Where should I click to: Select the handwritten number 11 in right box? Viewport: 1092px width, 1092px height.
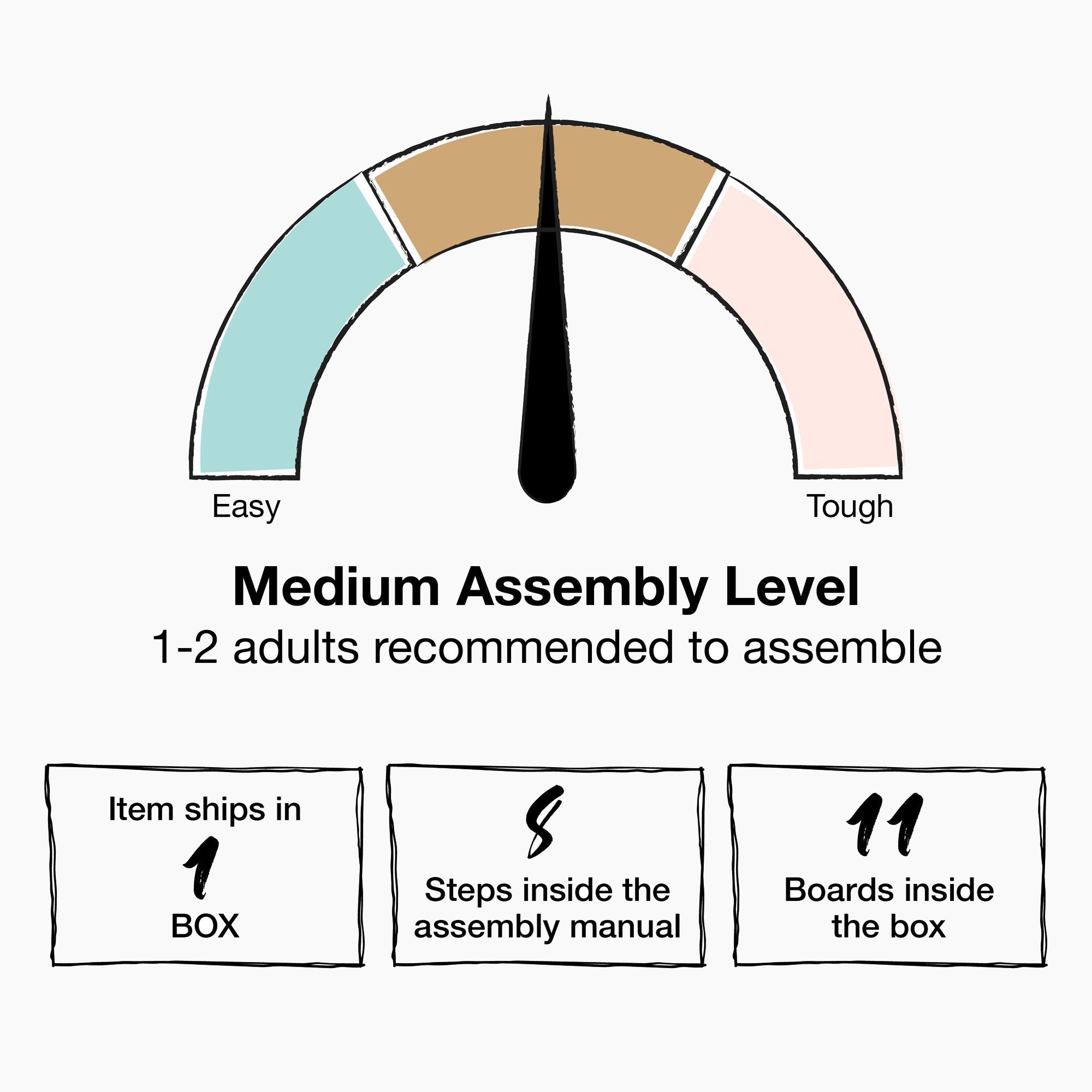point(885,824)
